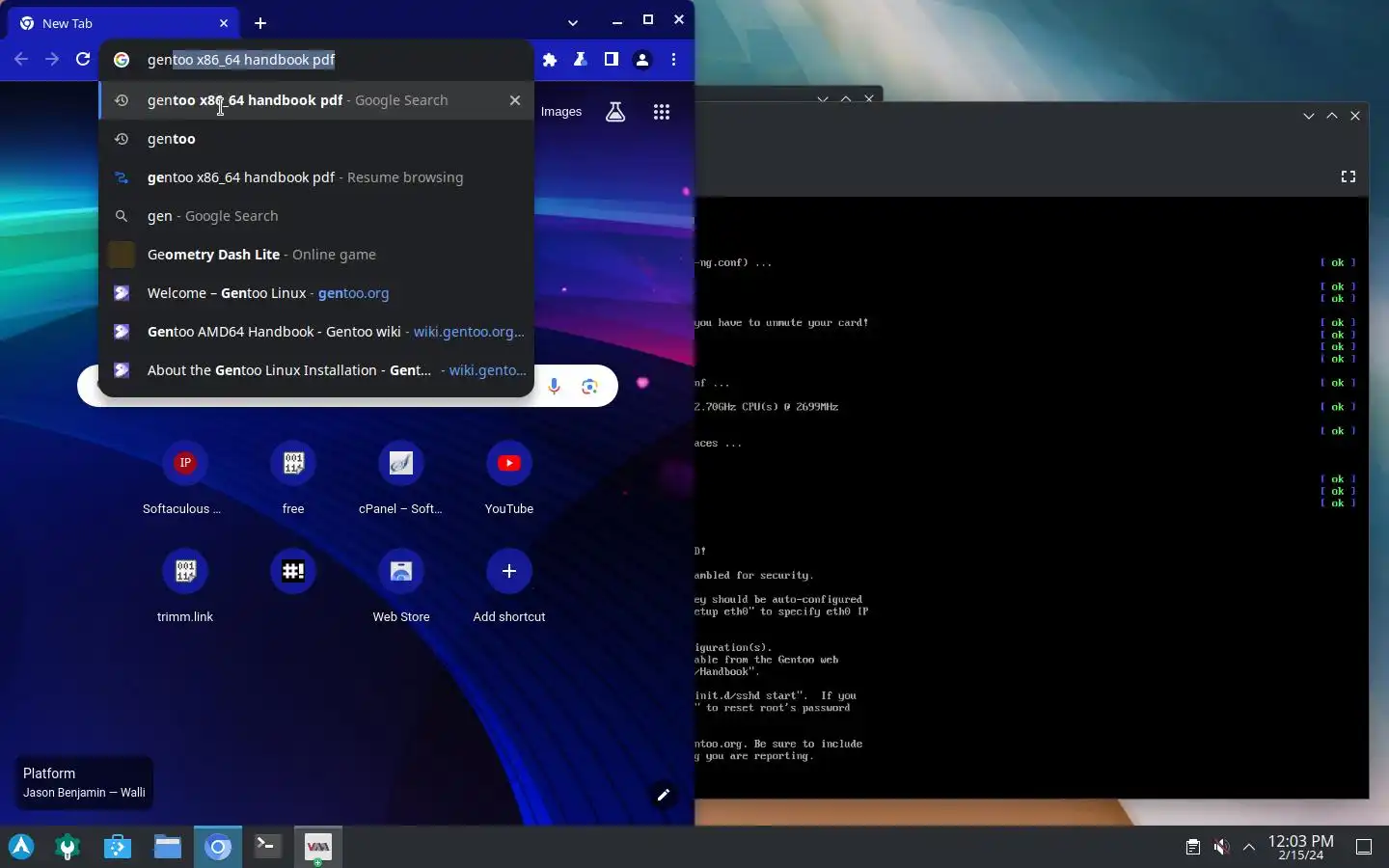Click the Google icon in address bar
The height and width of the screenshot is (868, 1389).
(x=122, y=60)
